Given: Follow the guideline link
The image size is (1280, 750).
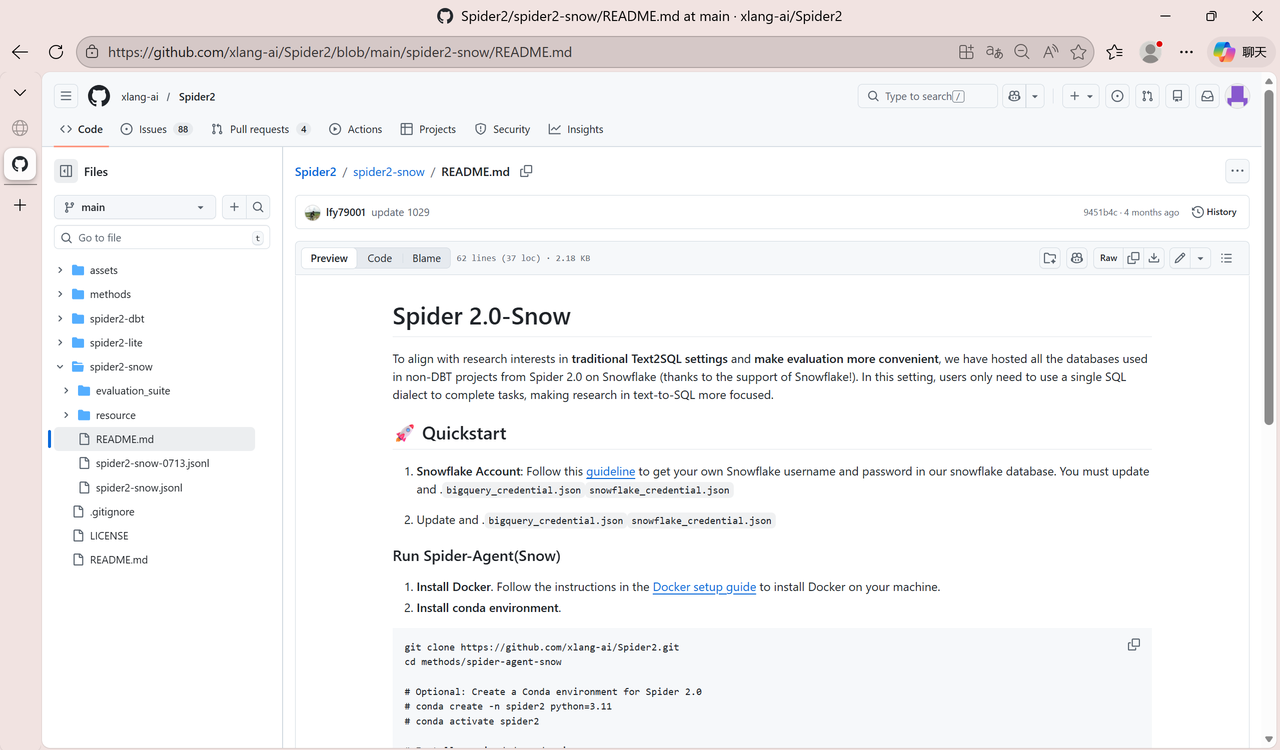Looking at the screenshot, I should (x=610, y=471).
